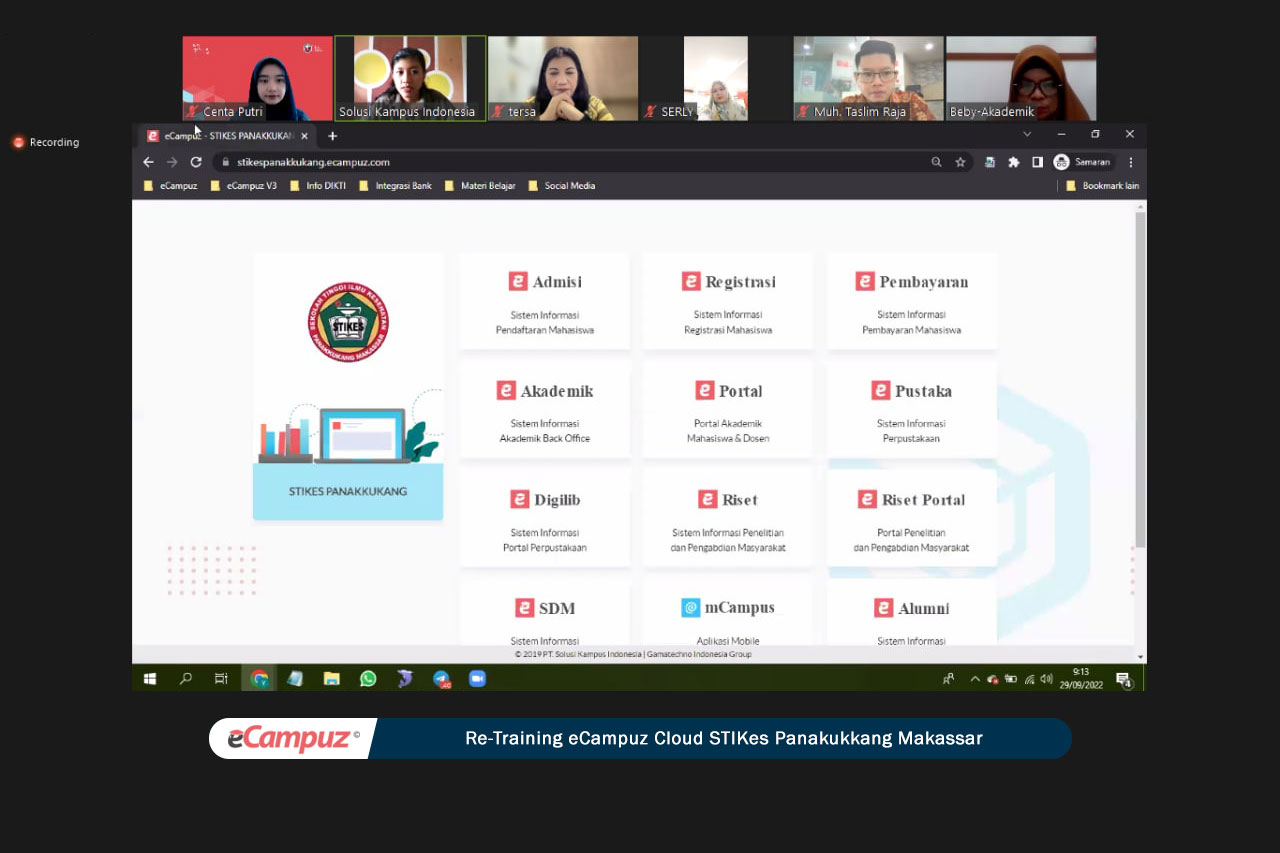Open Windows taskbar search
The height and width of the screenshot is (853, 1280).
pos(185,678)
